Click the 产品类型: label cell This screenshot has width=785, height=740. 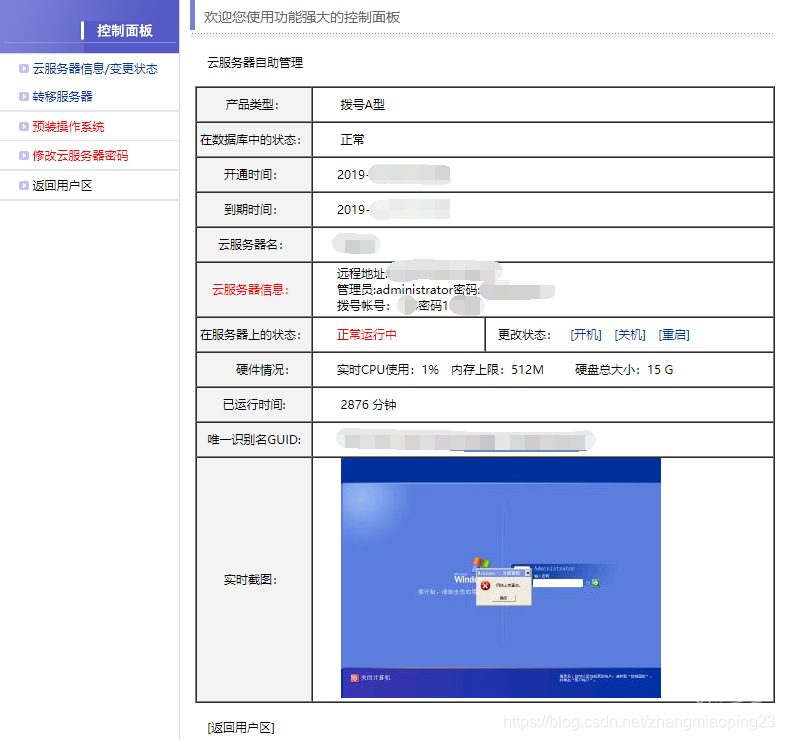254,105
